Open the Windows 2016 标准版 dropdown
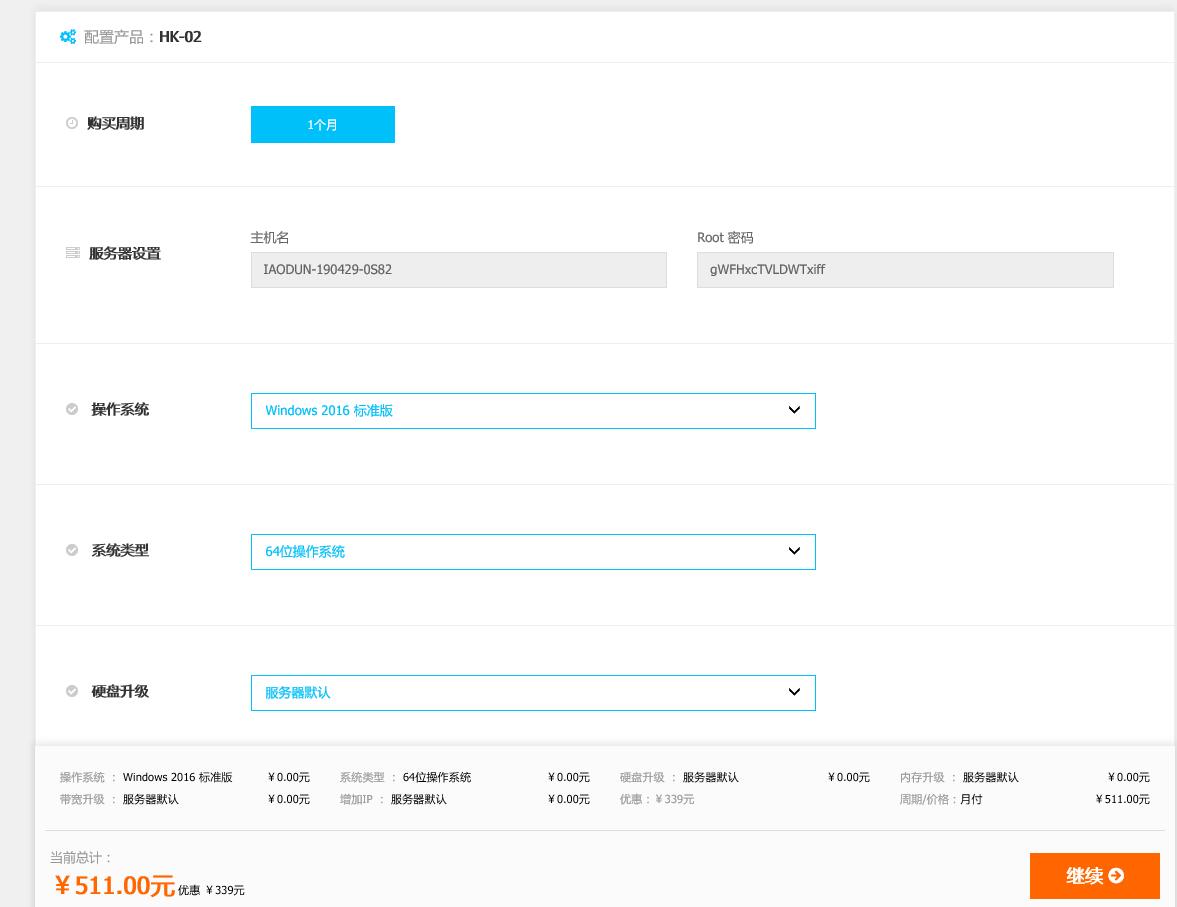 pos(532,411)
